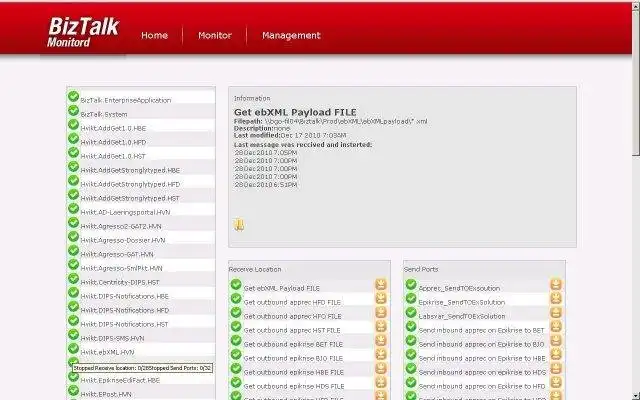Screen dimensions: 640x400
Task: Open the Monitor menu item
Action: pyautogui.click(x=215, y=36)
